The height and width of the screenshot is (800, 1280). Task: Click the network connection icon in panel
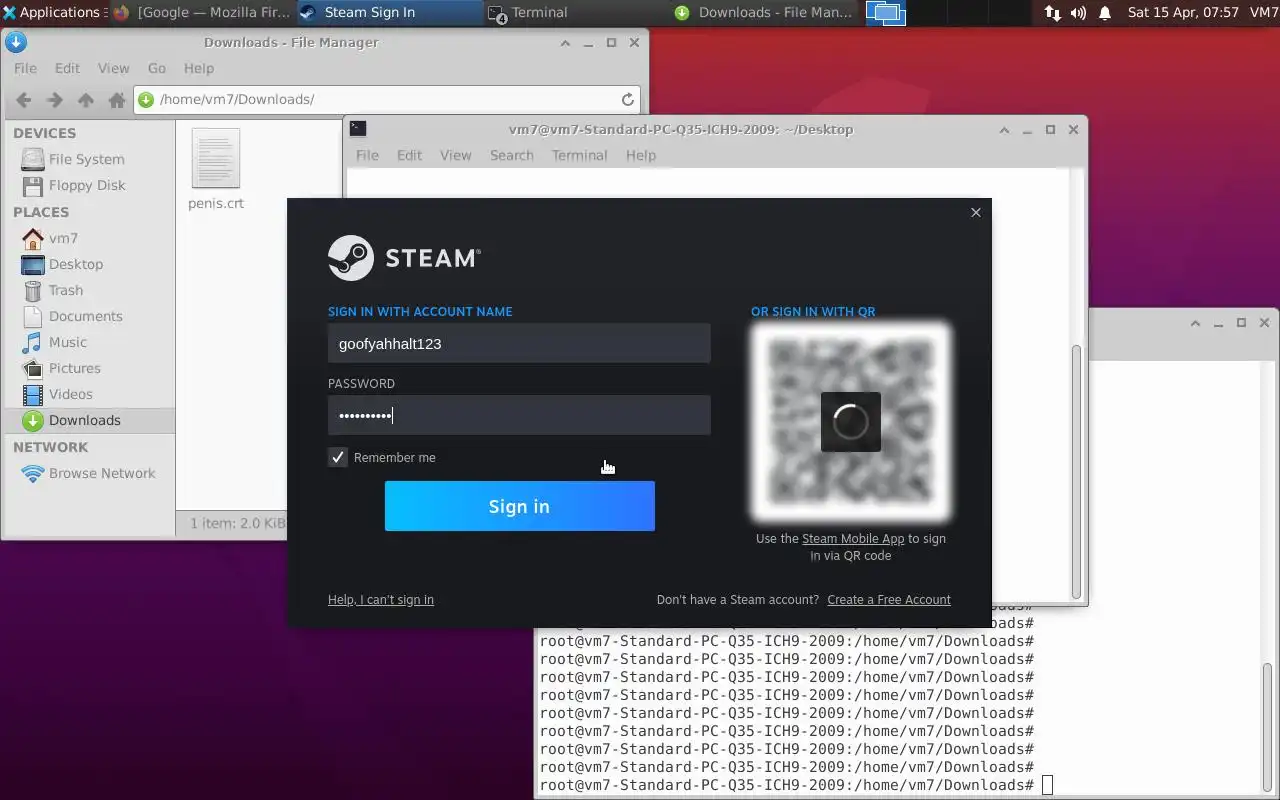[x=1052, y=13]
